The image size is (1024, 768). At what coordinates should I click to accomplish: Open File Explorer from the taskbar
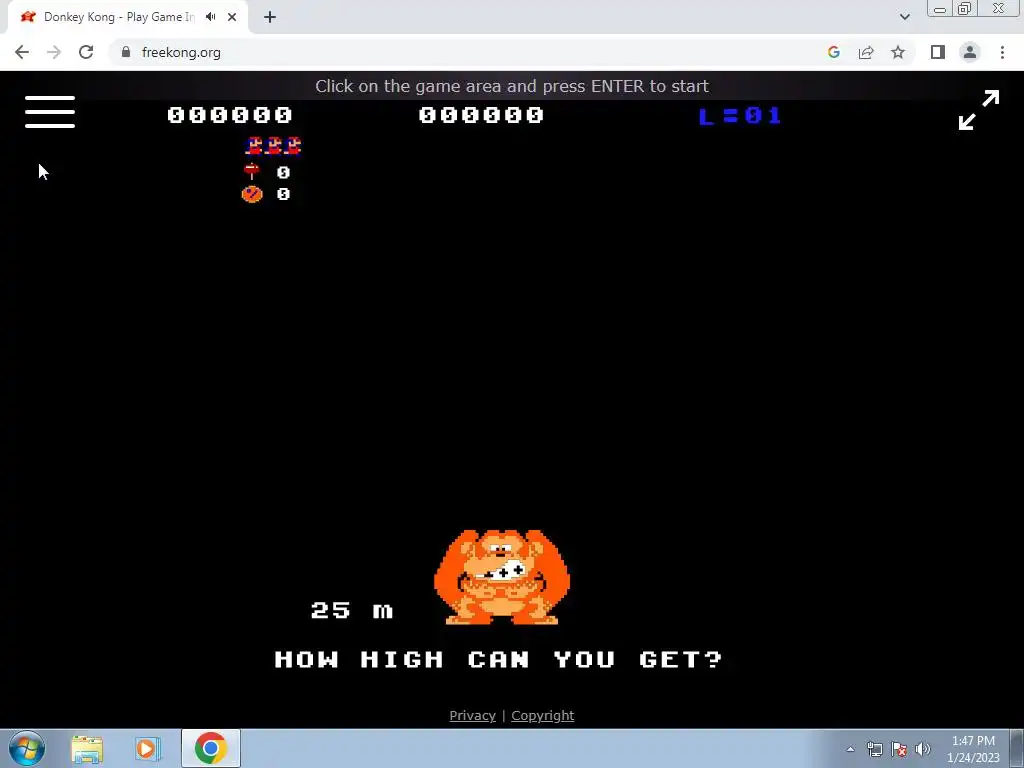(87, 748)
